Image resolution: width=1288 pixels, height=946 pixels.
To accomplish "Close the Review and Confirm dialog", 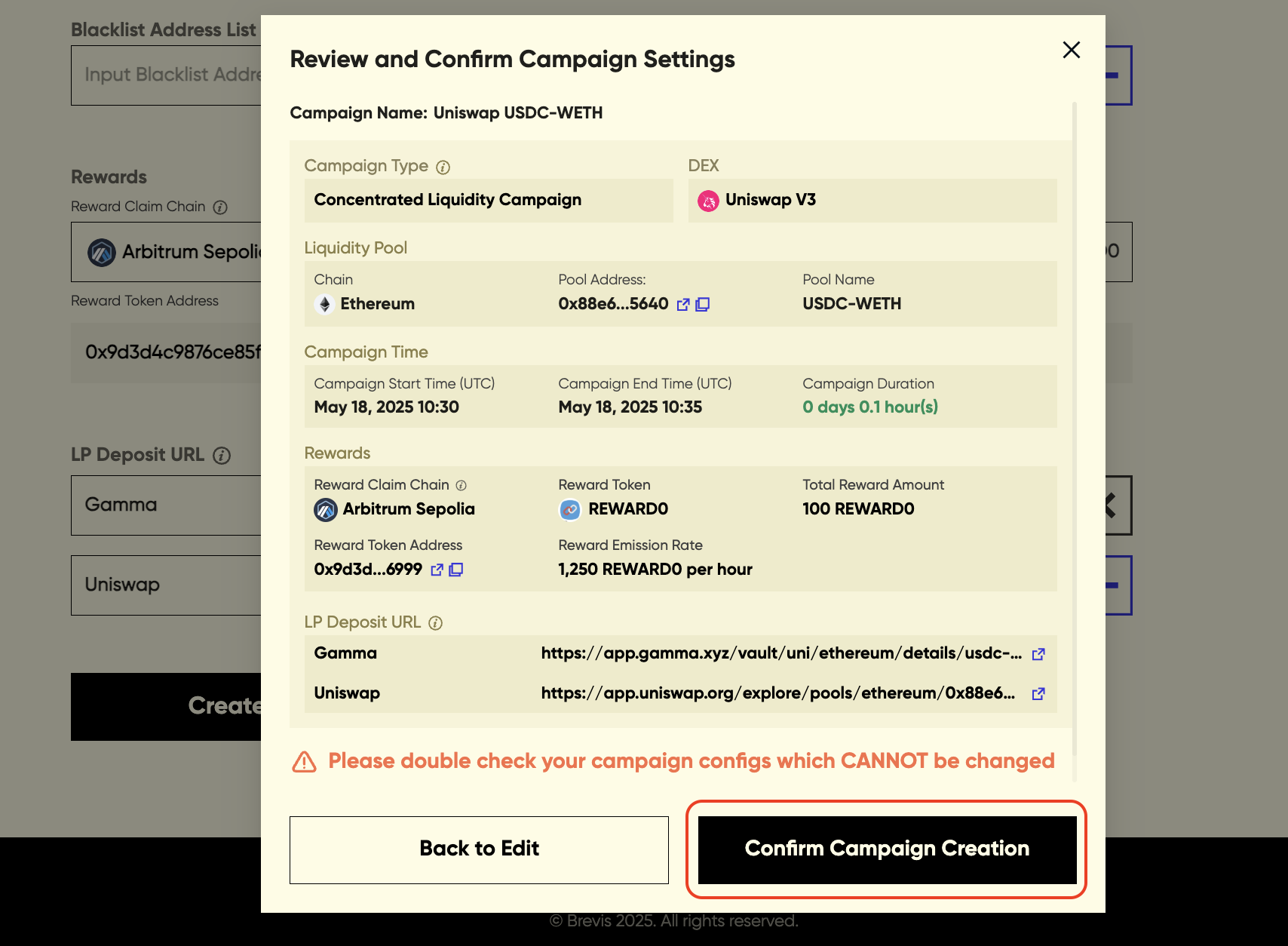I will (1071, 50).
